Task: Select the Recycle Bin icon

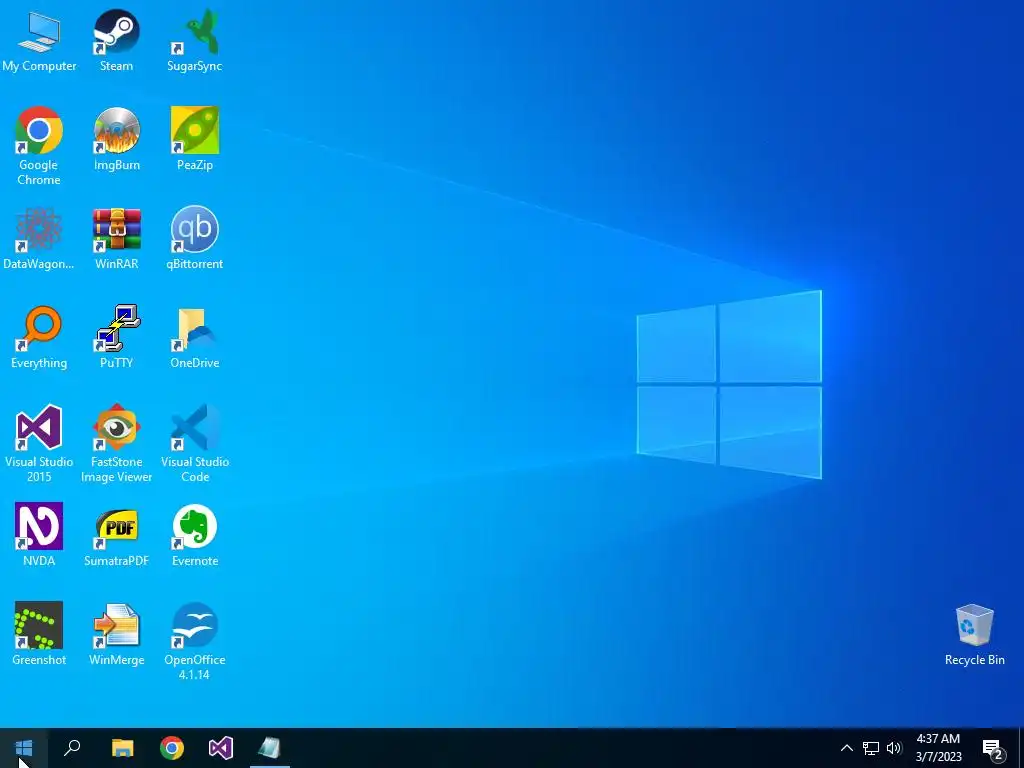Action: (974, 635)
